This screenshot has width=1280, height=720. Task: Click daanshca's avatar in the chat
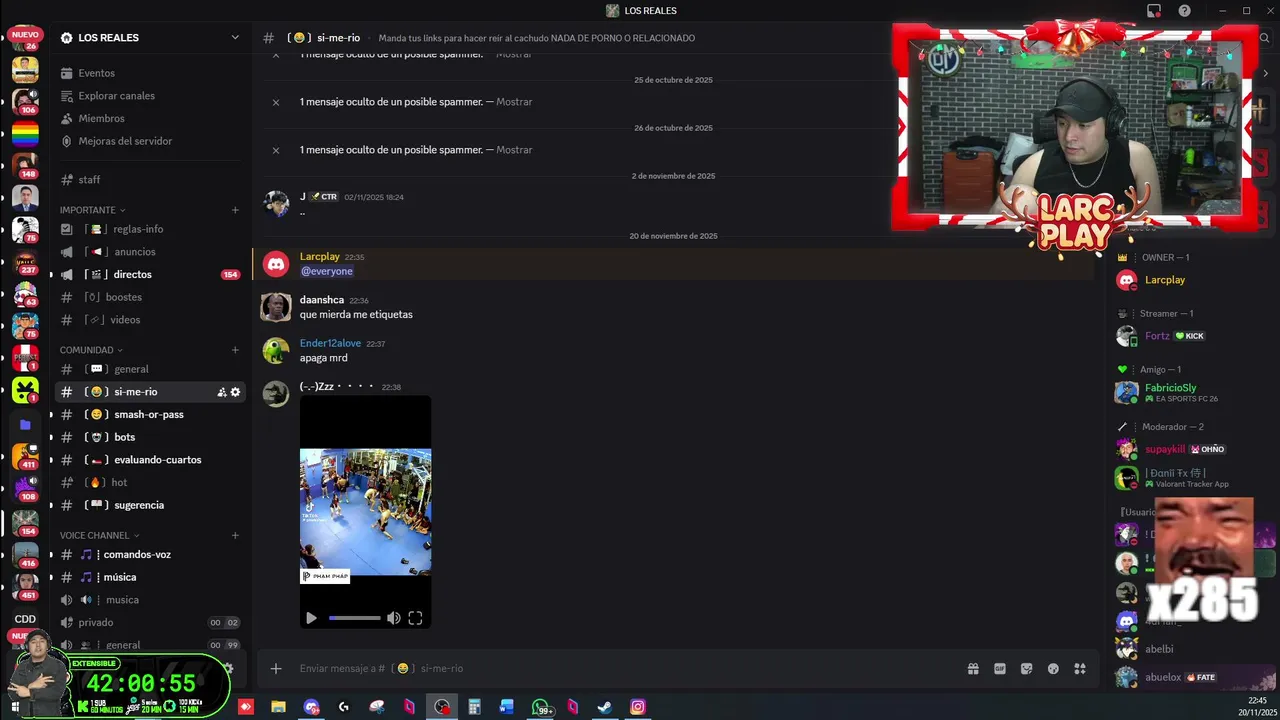276,307
